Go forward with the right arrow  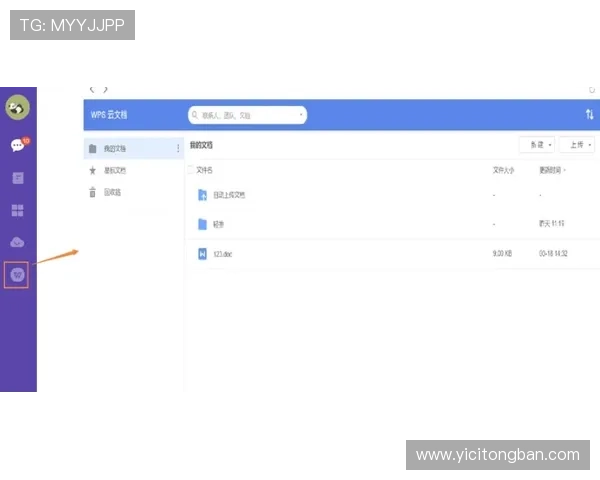pos(105,90)
